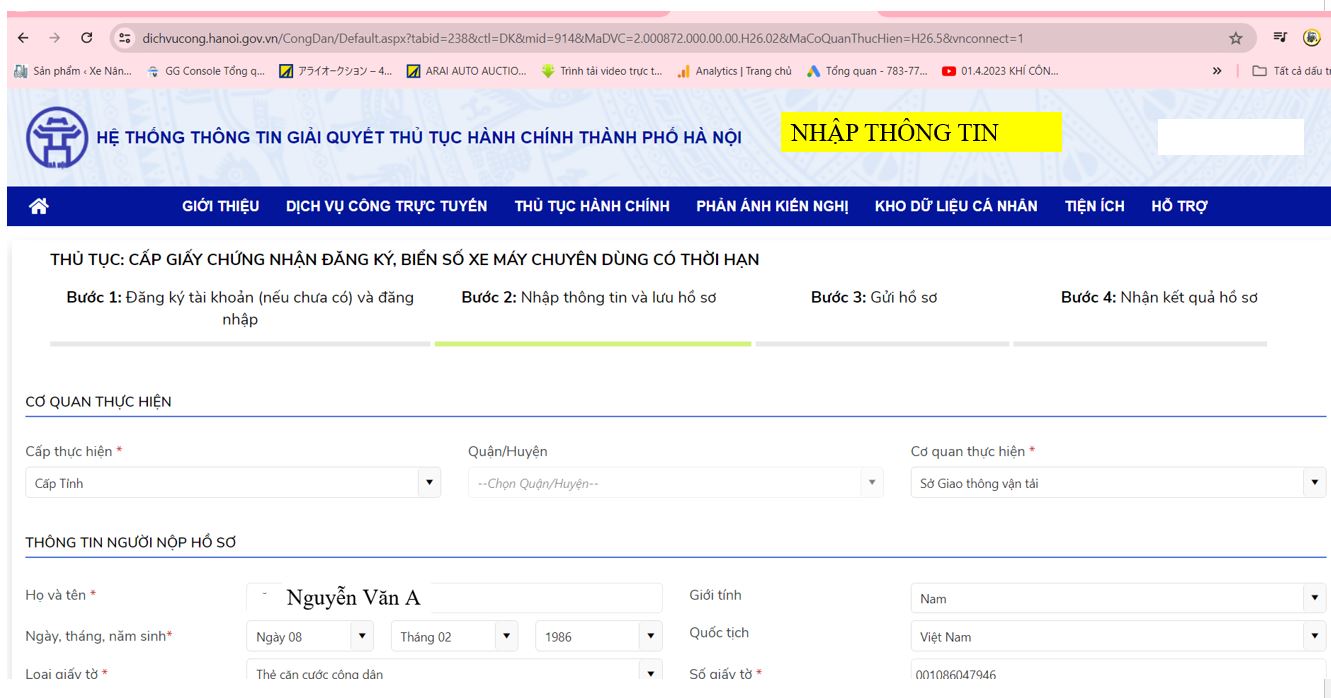Click the 'Ngày, tháng, năm sinh' label
This screenshot has height=698, width=1331.
coord(99,636)
